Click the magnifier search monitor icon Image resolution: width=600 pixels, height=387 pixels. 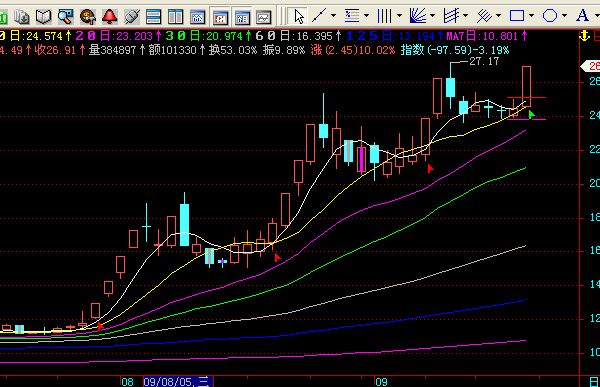[x=65, y=16]
